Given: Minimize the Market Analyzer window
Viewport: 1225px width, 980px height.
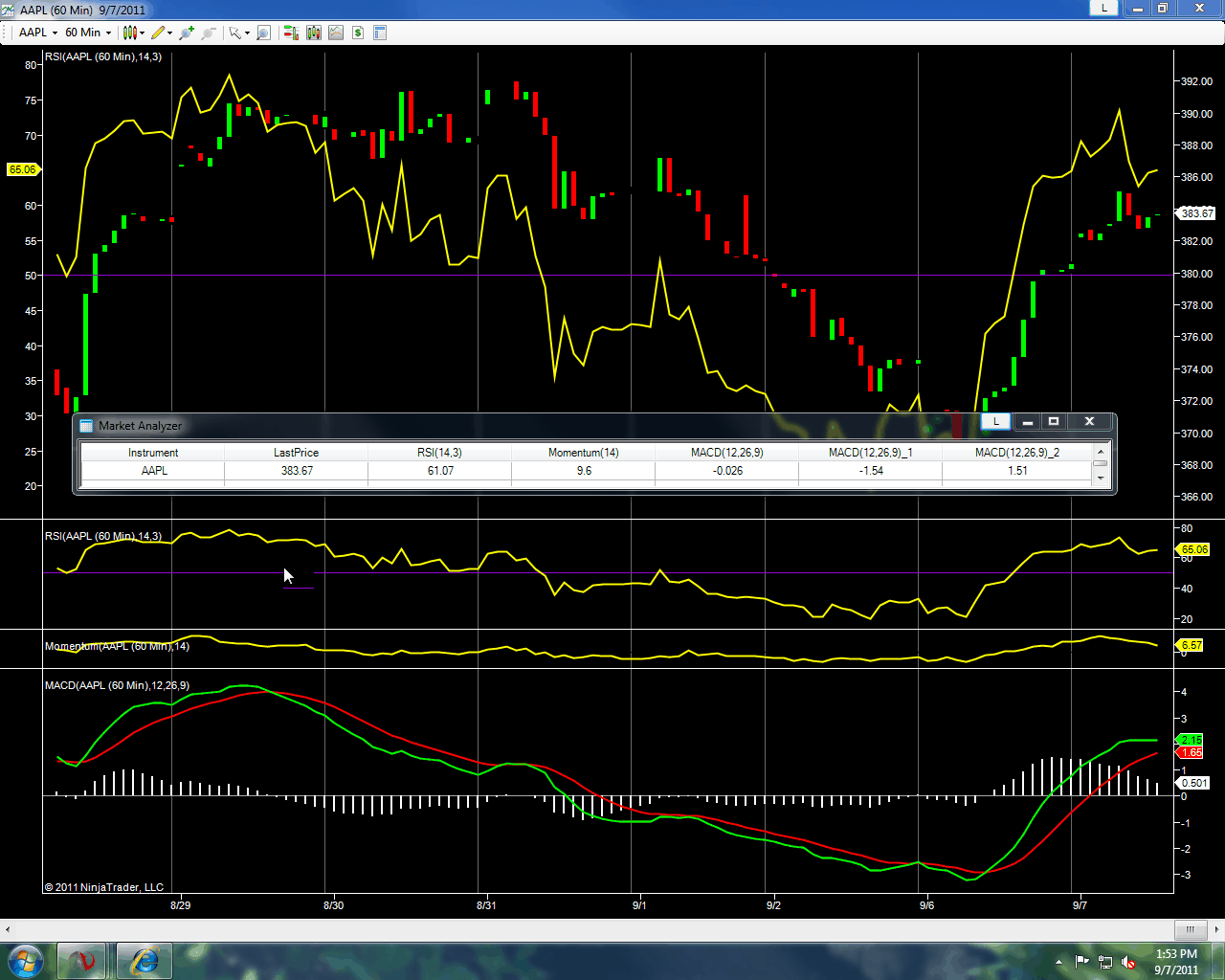Looking at the screenshot, I should 1027,421.
